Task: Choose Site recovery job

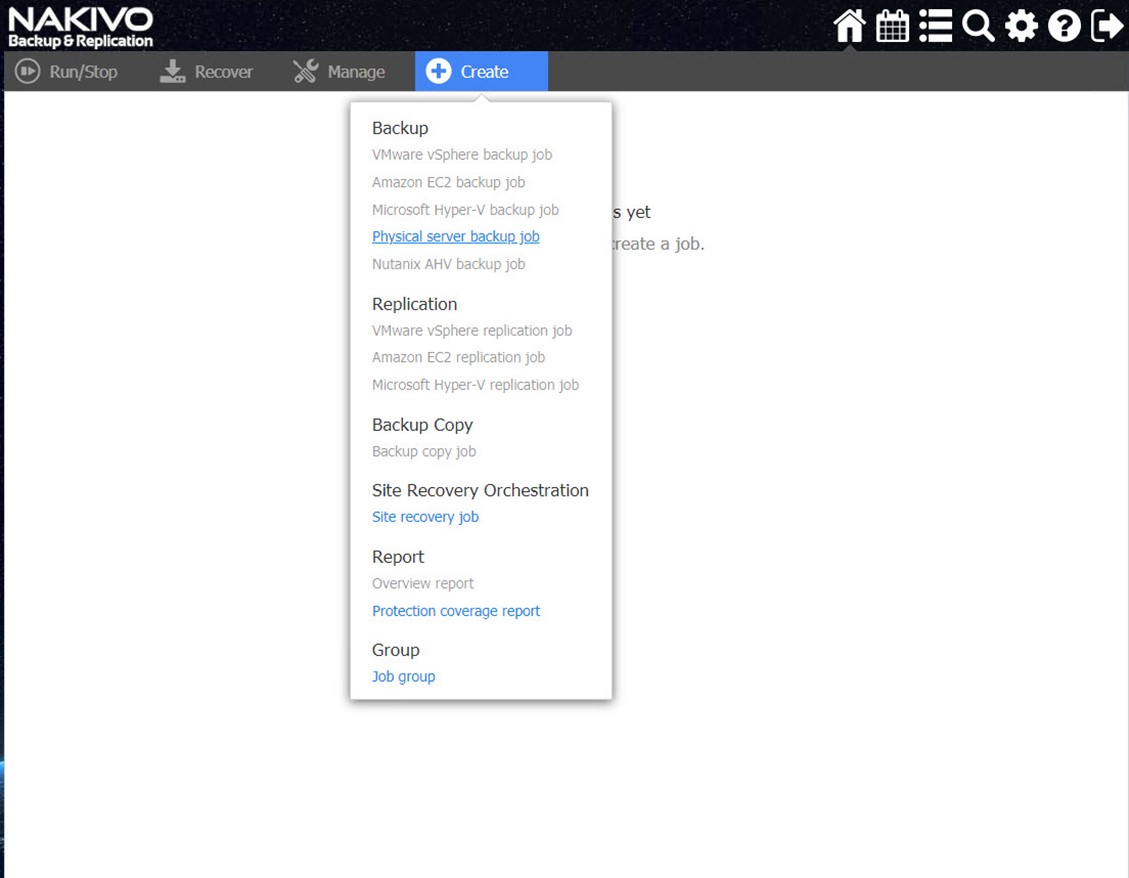Action: (426, 517)
